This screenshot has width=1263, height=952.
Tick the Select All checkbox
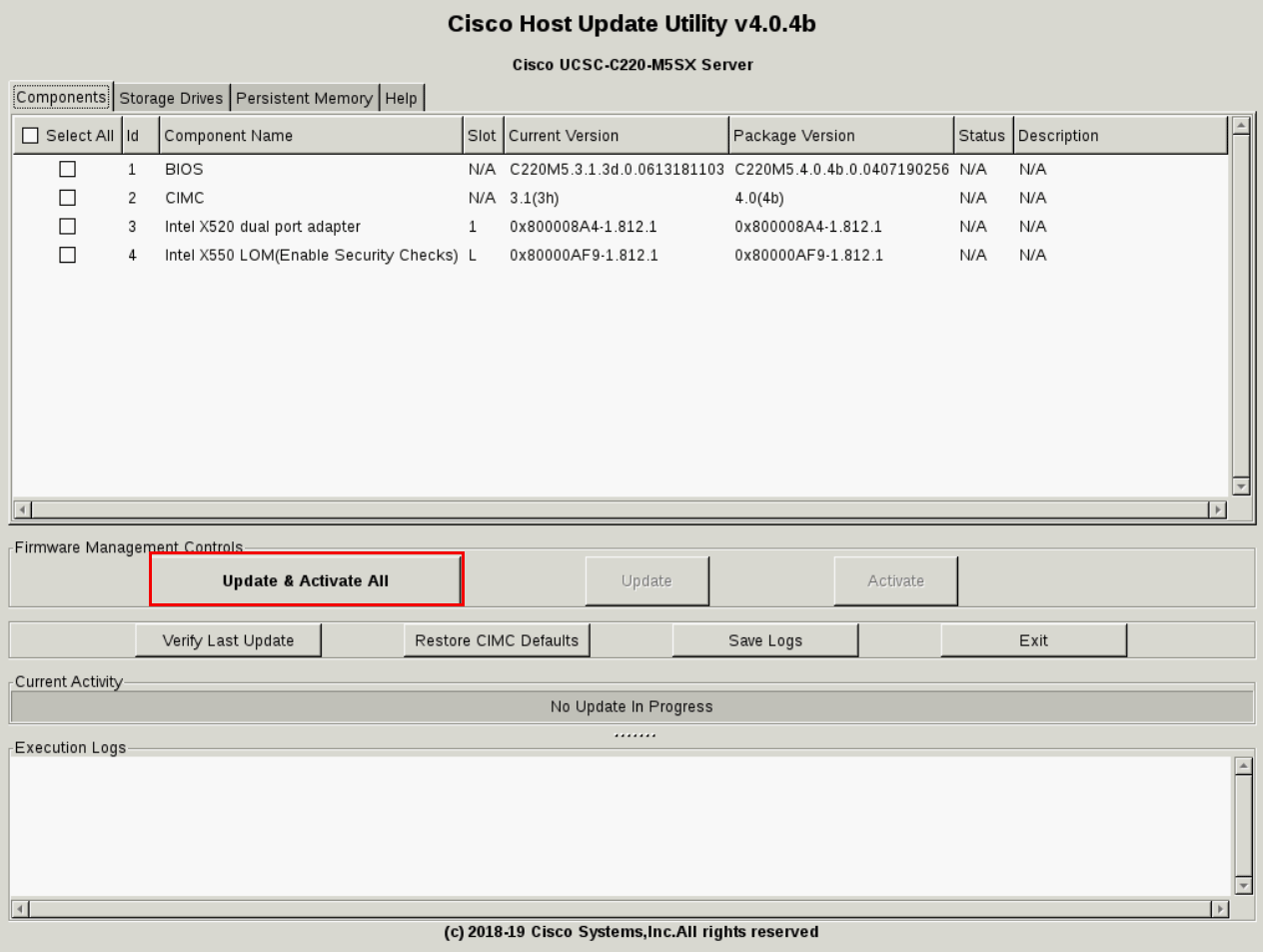pos(30,135)
